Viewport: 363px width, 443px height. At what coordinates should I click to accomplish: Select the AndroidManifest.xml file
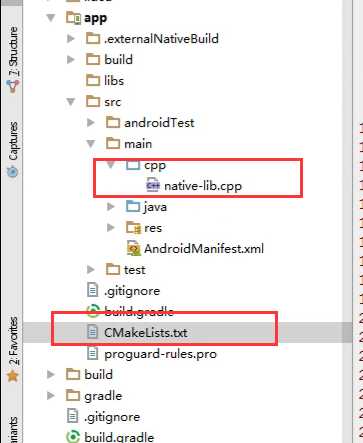point(204,249)
